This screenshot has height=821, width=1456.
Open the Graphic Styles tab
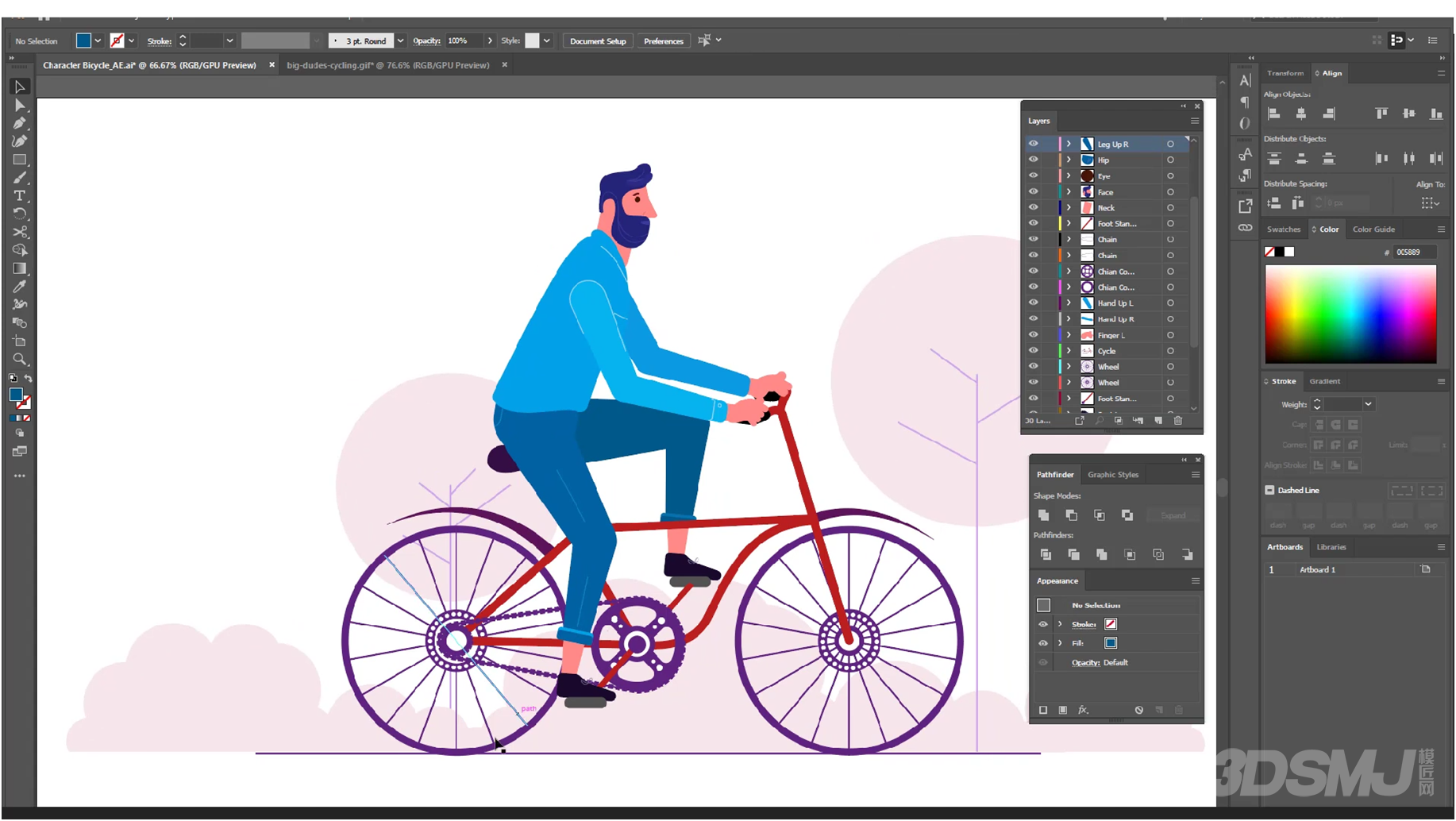coord(1112,475)
